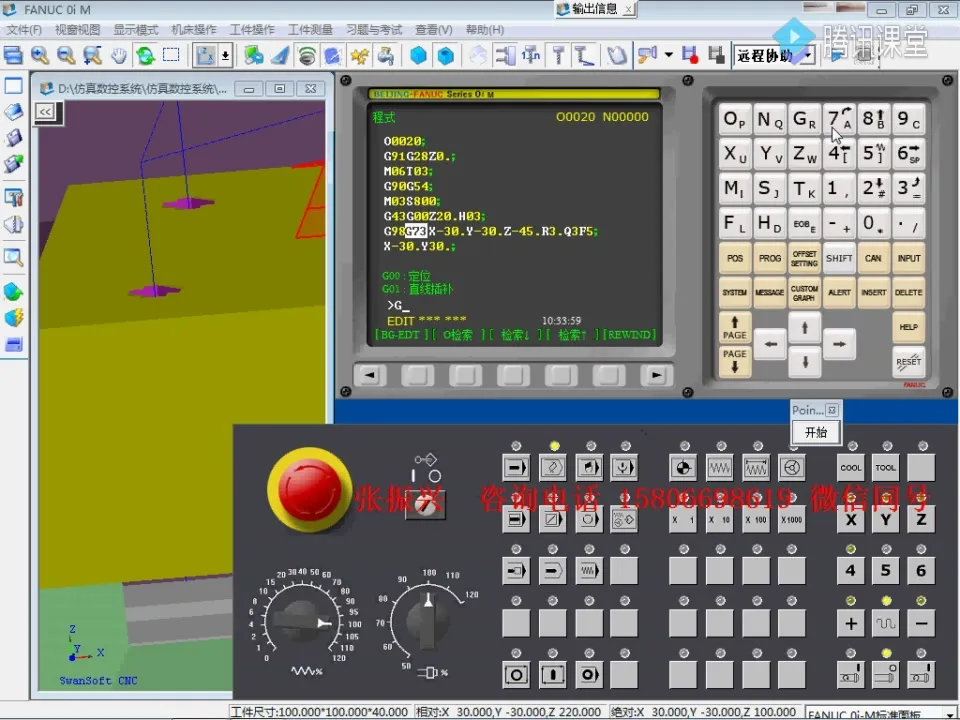
Task: Expand the left panel collapse arrows button
Action: 45,112
